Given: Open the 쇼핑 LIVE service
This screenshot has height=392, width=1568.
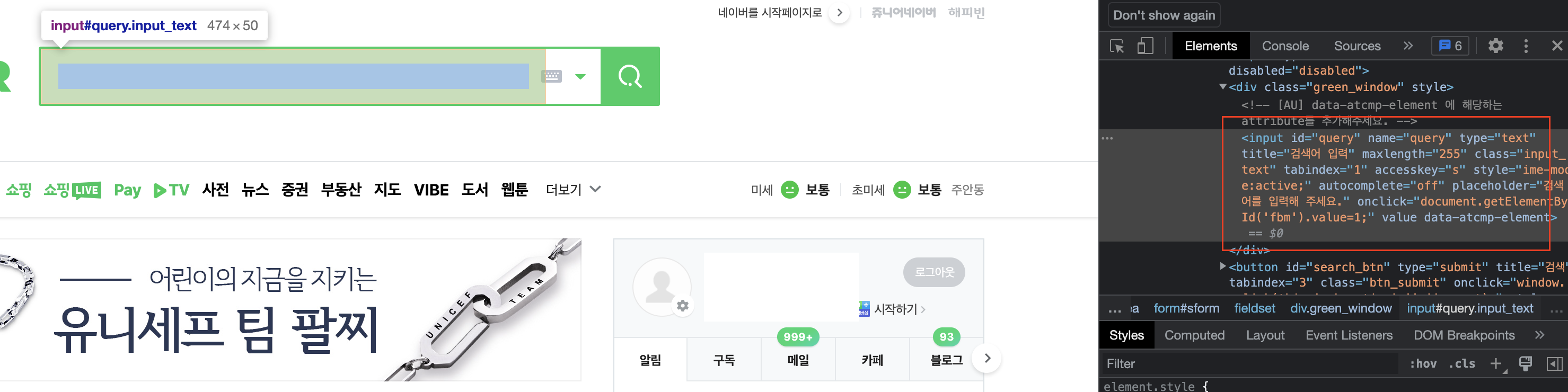Looking at the screenshot, I should (73, 190).
